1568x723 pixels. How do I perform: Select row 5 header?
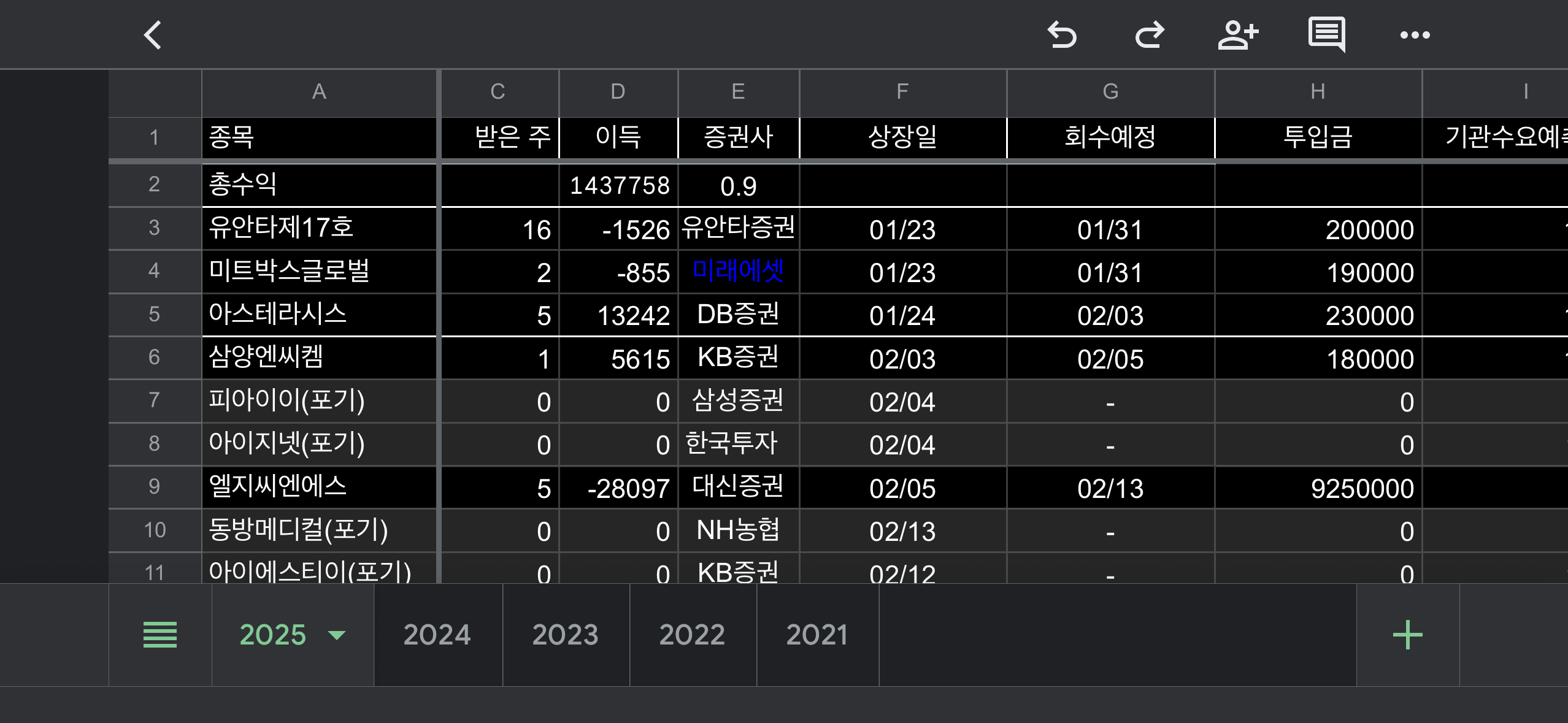(154, 315)
